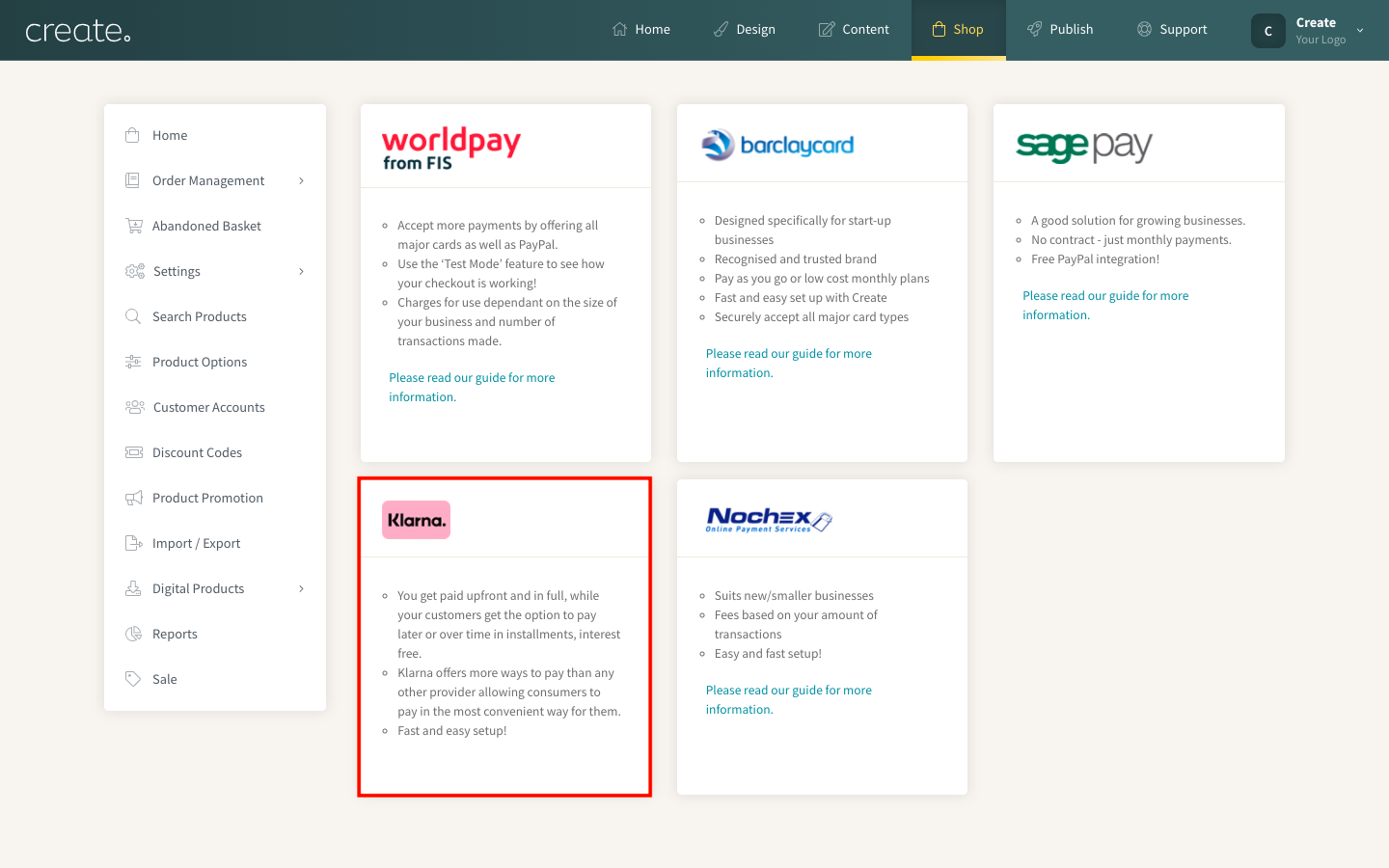The width and height of the screenshot is (1389, 868).
Task: Click the Content edit icon
Action: pos(827,29)
